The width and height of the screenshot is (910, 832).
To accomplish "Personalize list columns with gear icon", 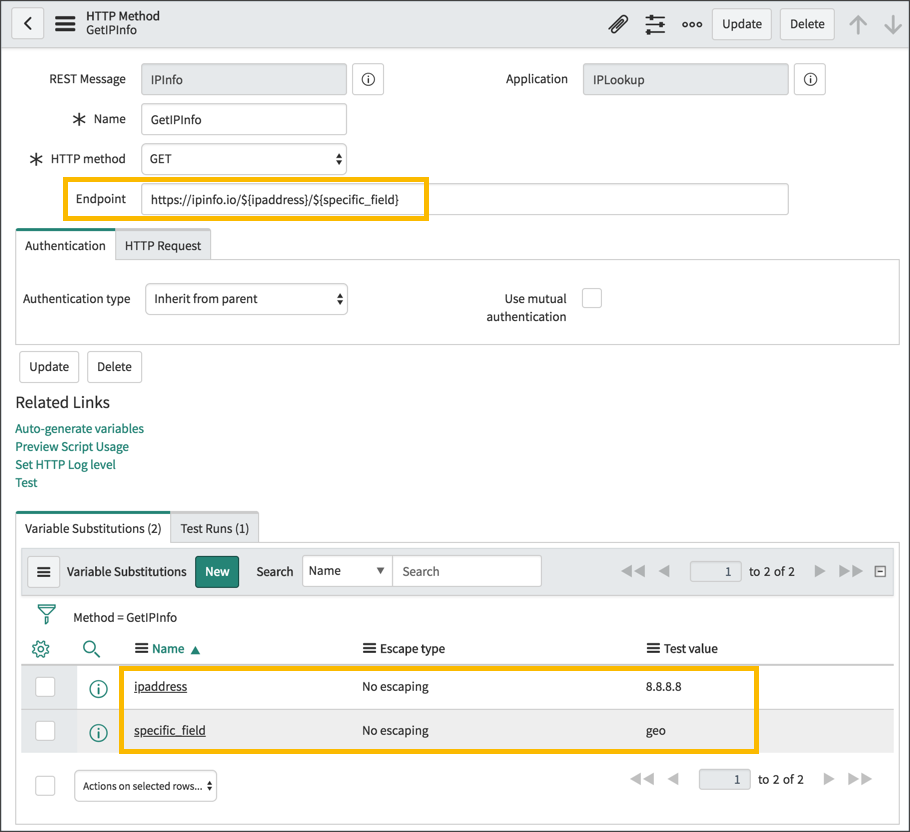I will click(41, 649).
